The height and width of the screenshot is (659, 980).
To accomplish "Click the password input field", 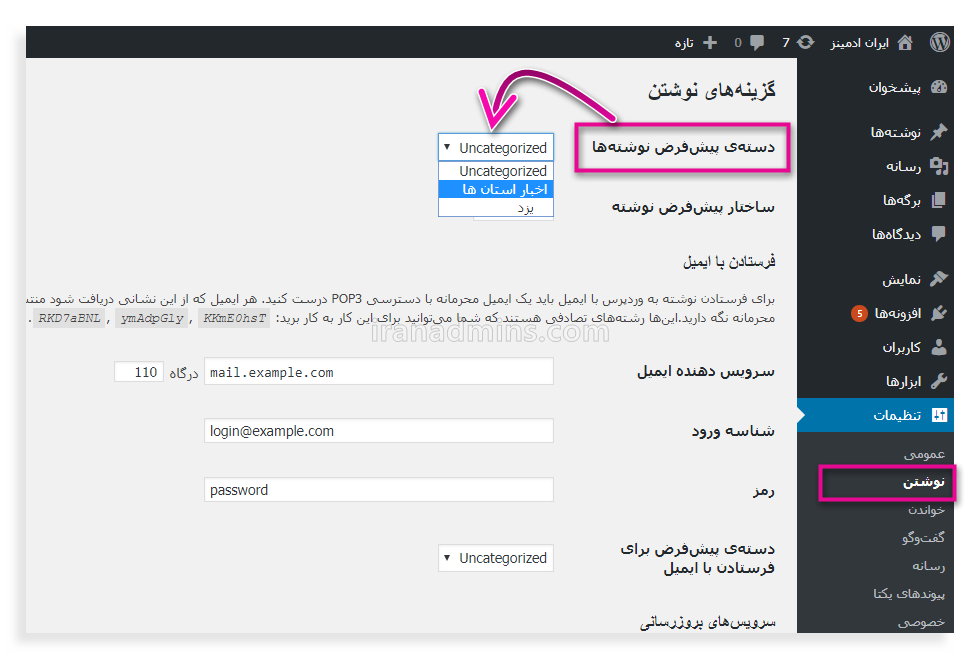I will 379,490.
